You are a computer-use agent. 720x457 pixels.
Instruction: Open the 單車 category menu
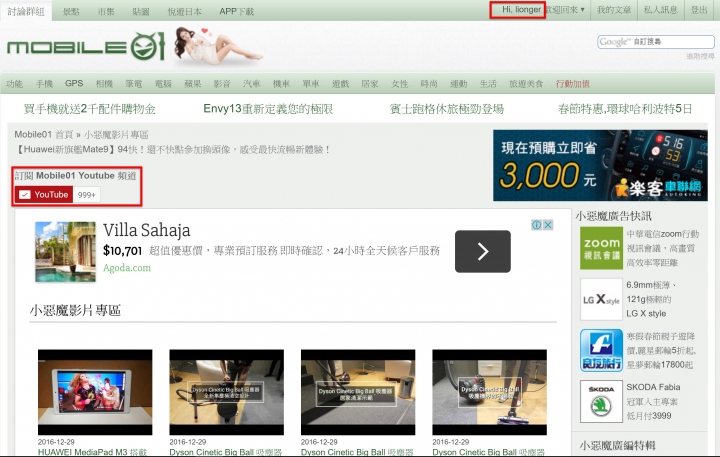pyautogui.click(x=311, y=84)
